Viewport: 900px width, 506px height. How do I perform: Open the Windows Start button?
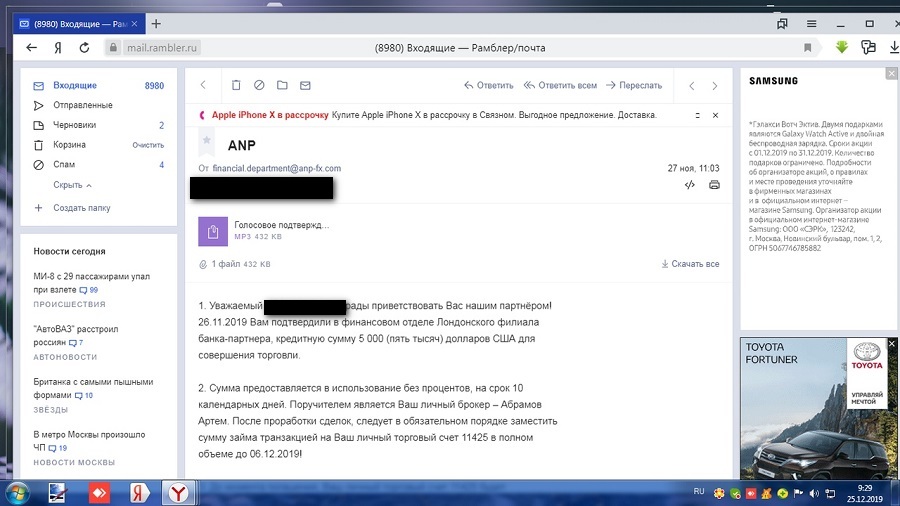[18, 493]
